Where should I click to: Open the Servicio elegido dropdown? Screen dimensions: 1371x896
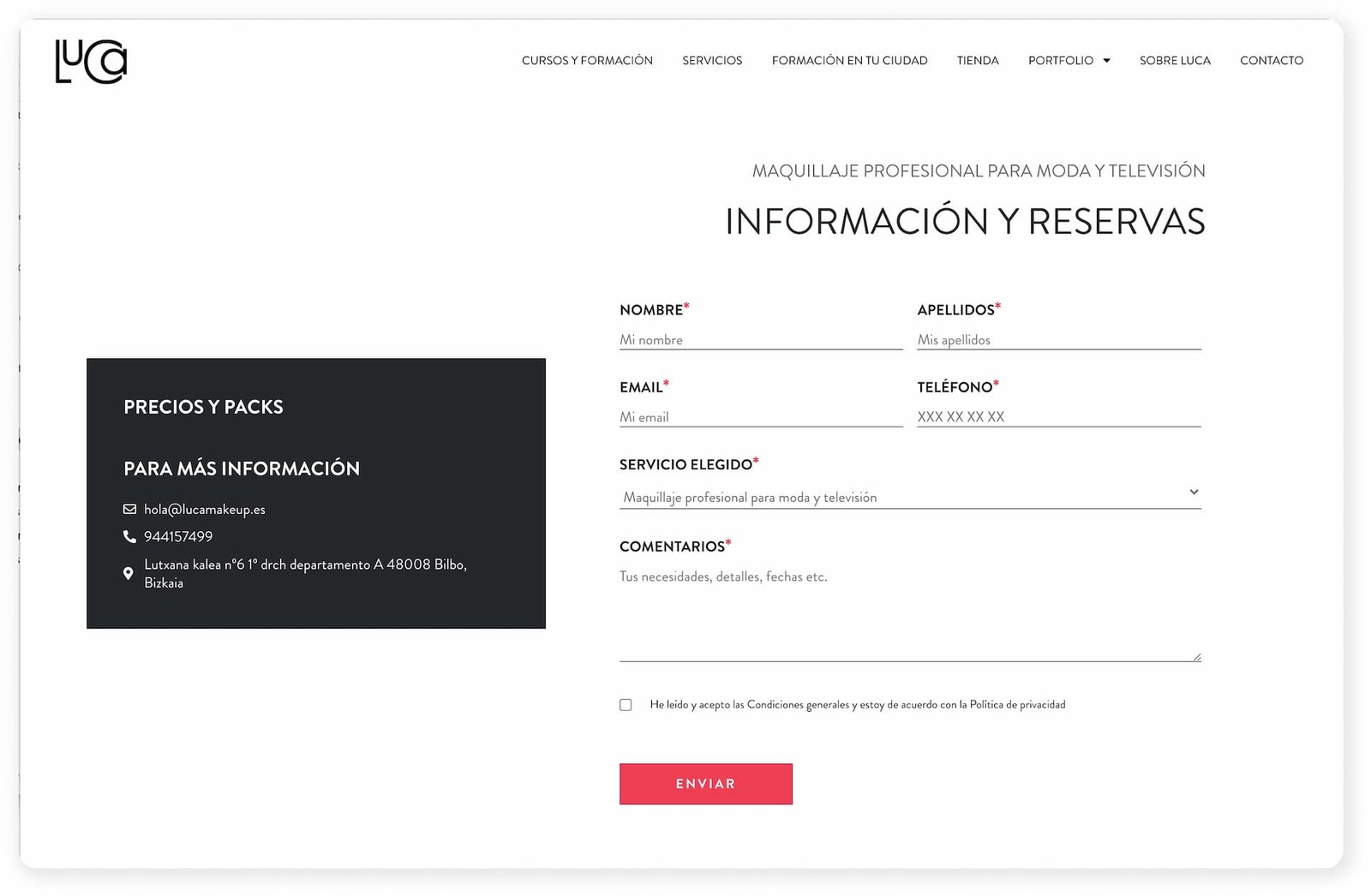[x=910, y=497]
